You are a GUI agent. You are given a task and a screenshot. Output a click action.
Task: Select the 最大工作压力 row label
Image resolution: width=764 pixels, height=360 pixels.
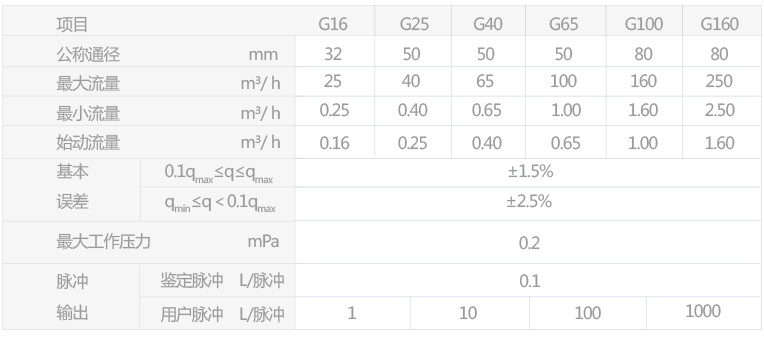(103, 241)
